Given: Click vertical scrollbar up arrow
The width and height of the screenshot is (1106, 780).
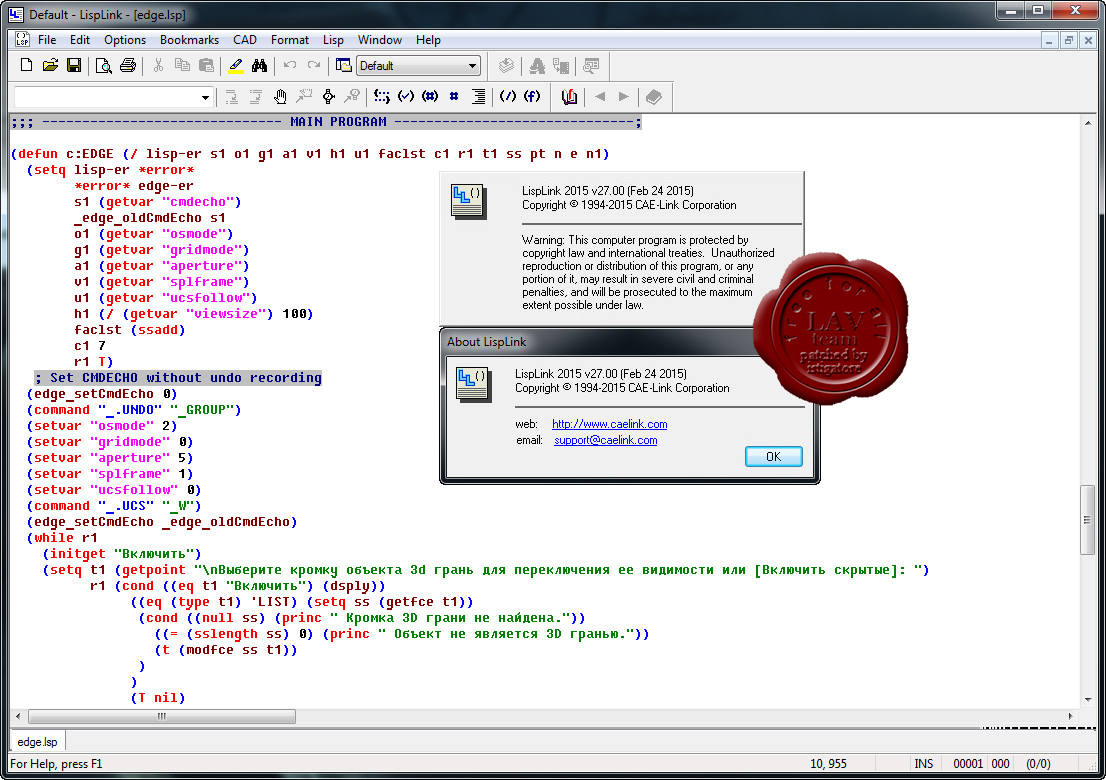Looking at the screenshot, I should (1087, 123).
